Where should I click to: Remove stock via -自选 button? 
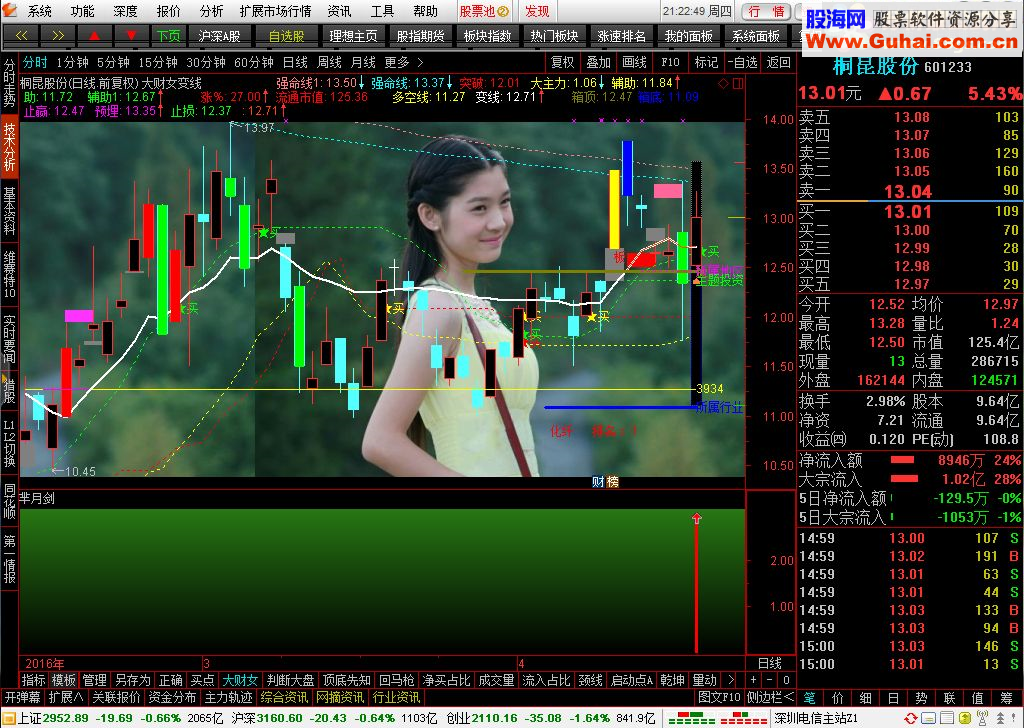[743, 63]
